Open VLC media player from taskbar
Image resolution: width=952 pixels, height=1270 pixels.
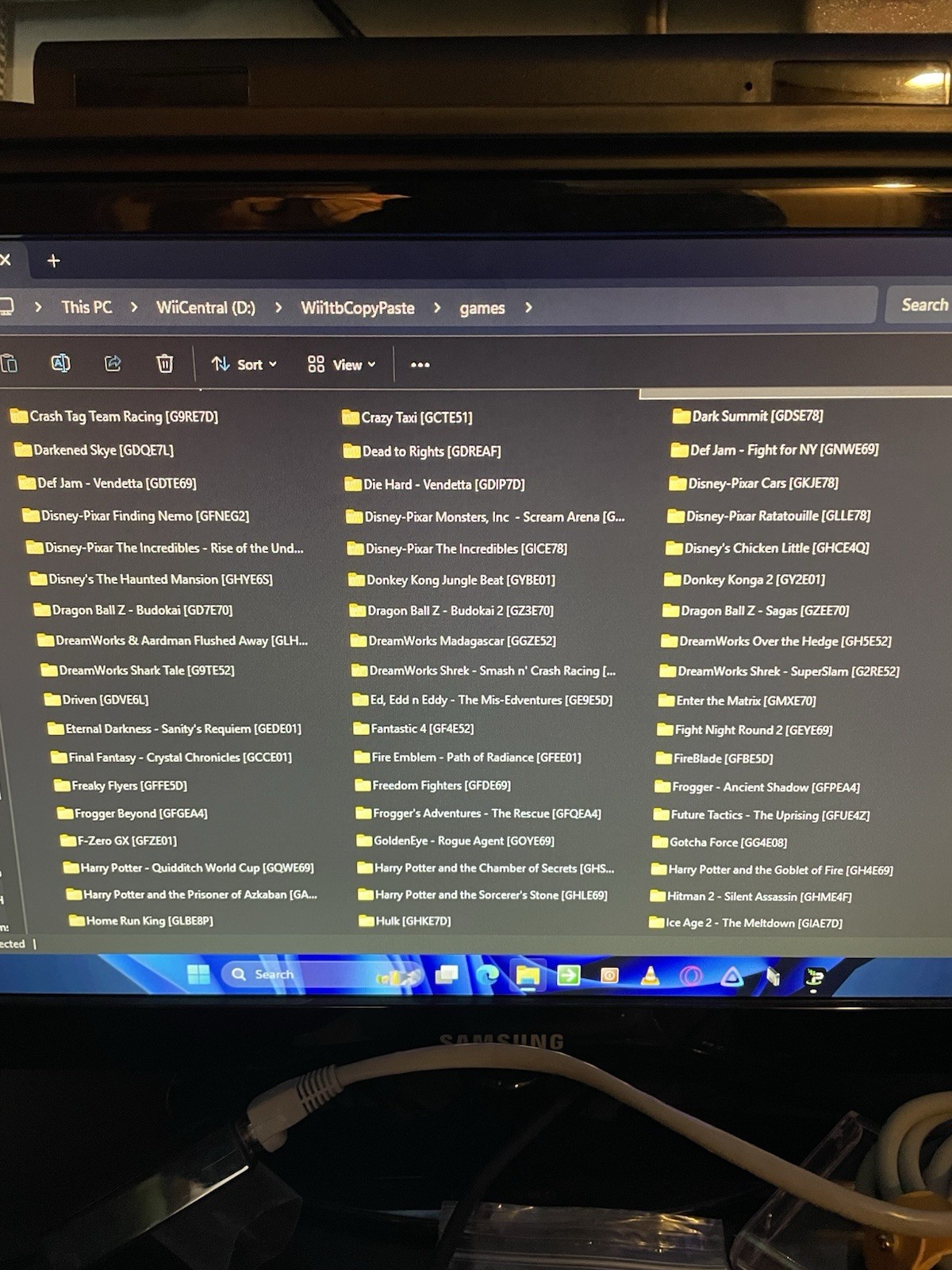click(x=650, y=976)
